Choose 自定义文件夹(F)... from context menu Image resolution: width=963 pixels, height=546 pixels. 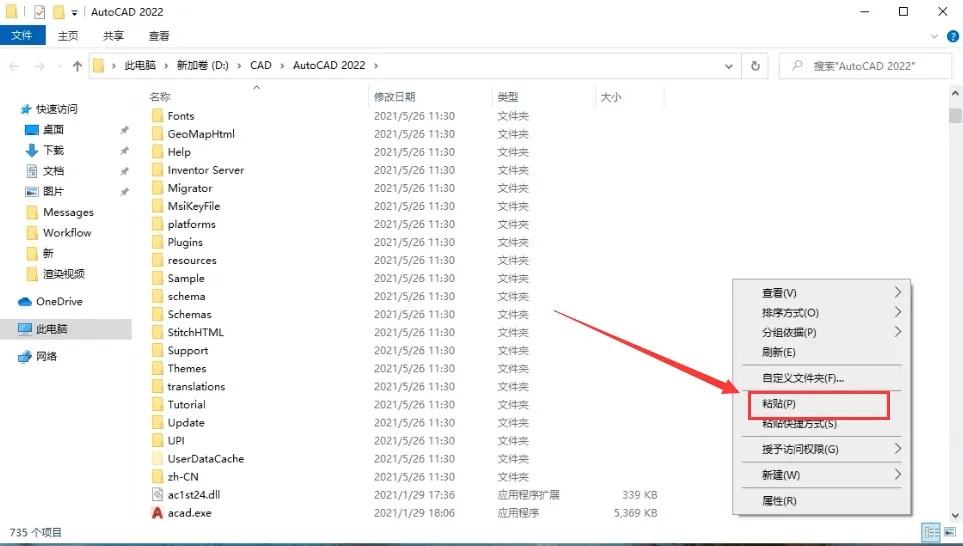click(822, 378)
